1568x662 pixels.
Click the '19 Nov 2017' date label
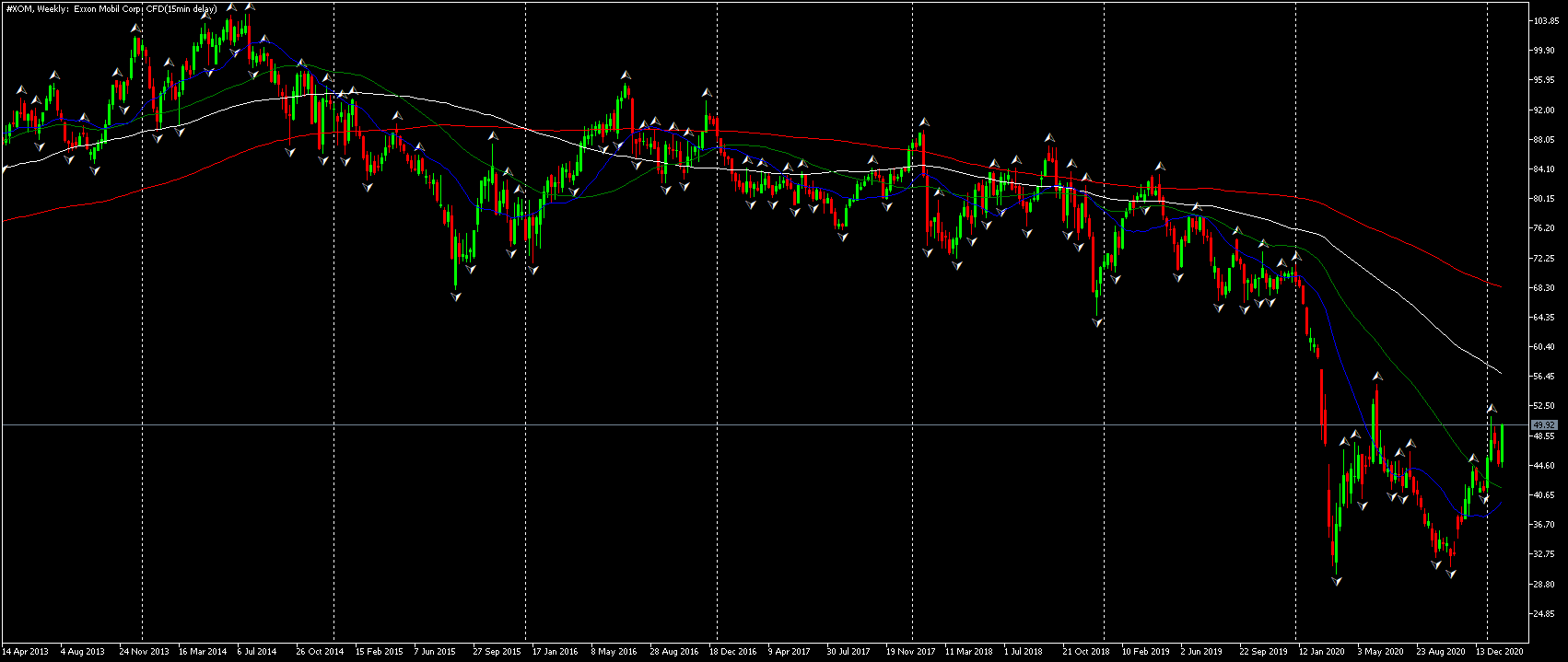[910, 652]
